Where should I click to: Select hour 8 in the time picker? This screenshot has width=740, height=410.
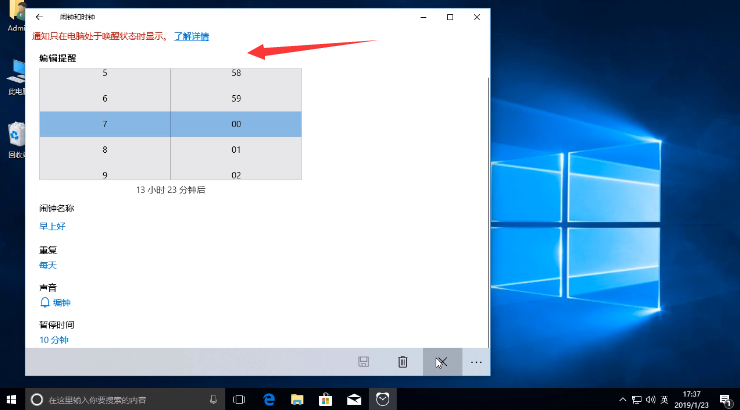[x=105, y=150]
